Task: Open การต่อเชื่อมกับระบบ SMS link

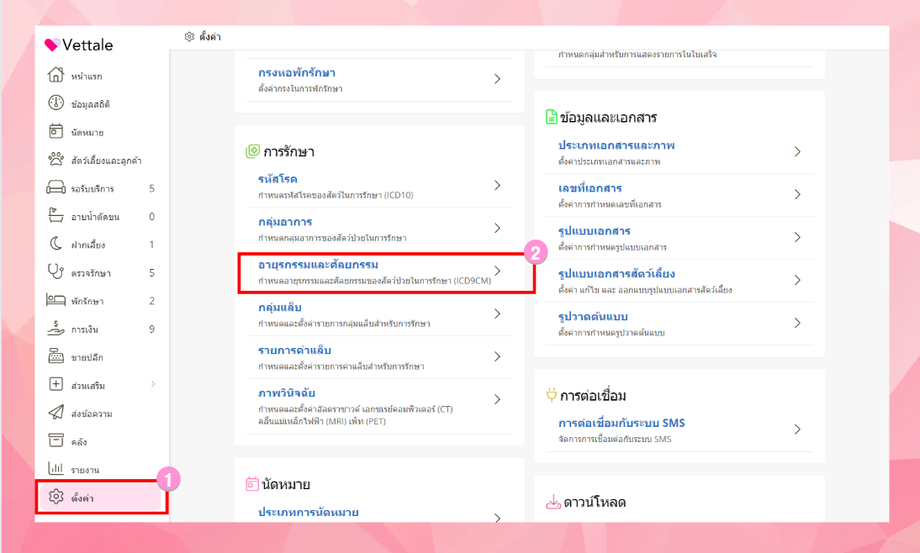Action: coord(621,423)
